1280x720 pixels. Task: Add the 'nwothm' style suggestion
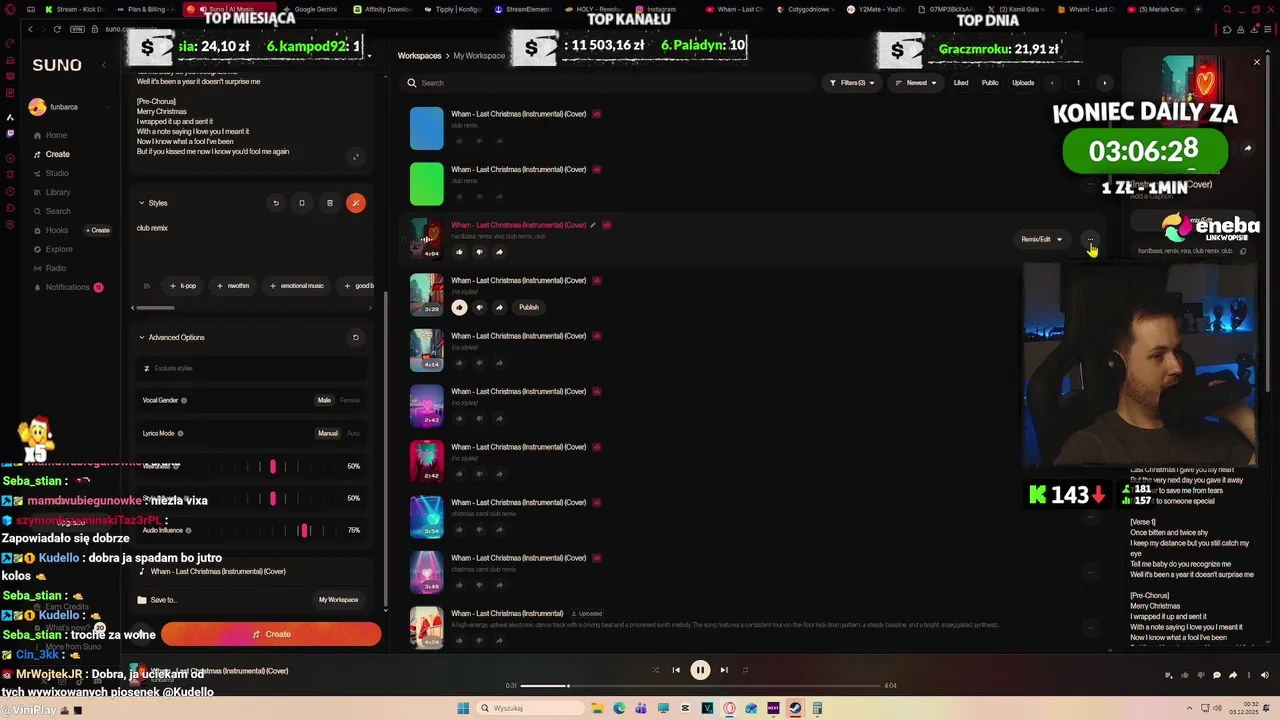tap(233, 286)
